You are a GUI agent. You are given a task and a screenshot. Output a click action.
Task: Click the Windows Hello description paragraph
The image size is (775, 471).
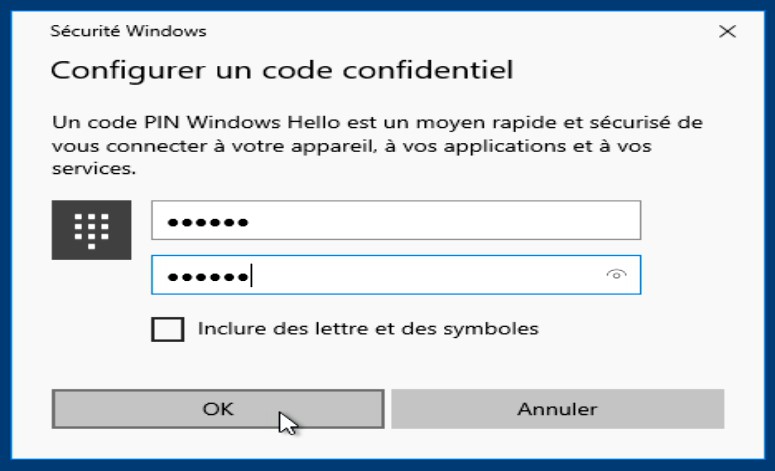(377, 146)
